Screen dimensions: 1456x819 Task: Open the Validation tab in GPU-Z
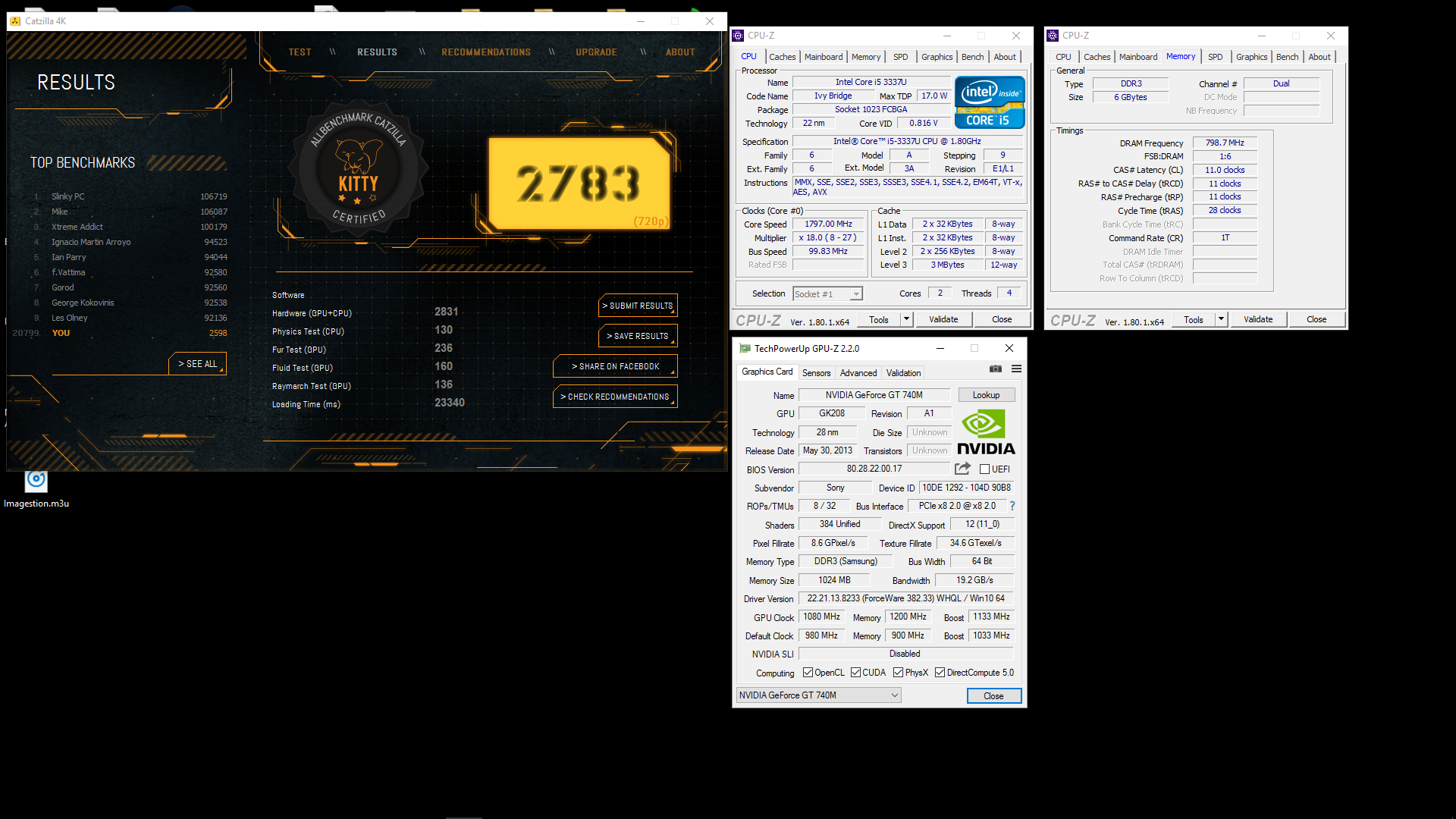click(x=903, y=373)
